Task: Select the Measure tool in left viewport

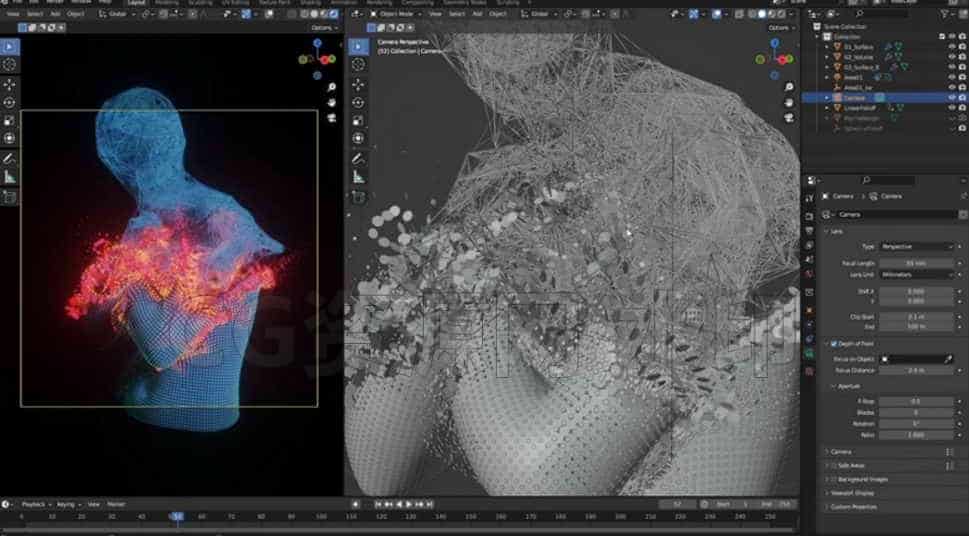Action: tap(9, 177)
